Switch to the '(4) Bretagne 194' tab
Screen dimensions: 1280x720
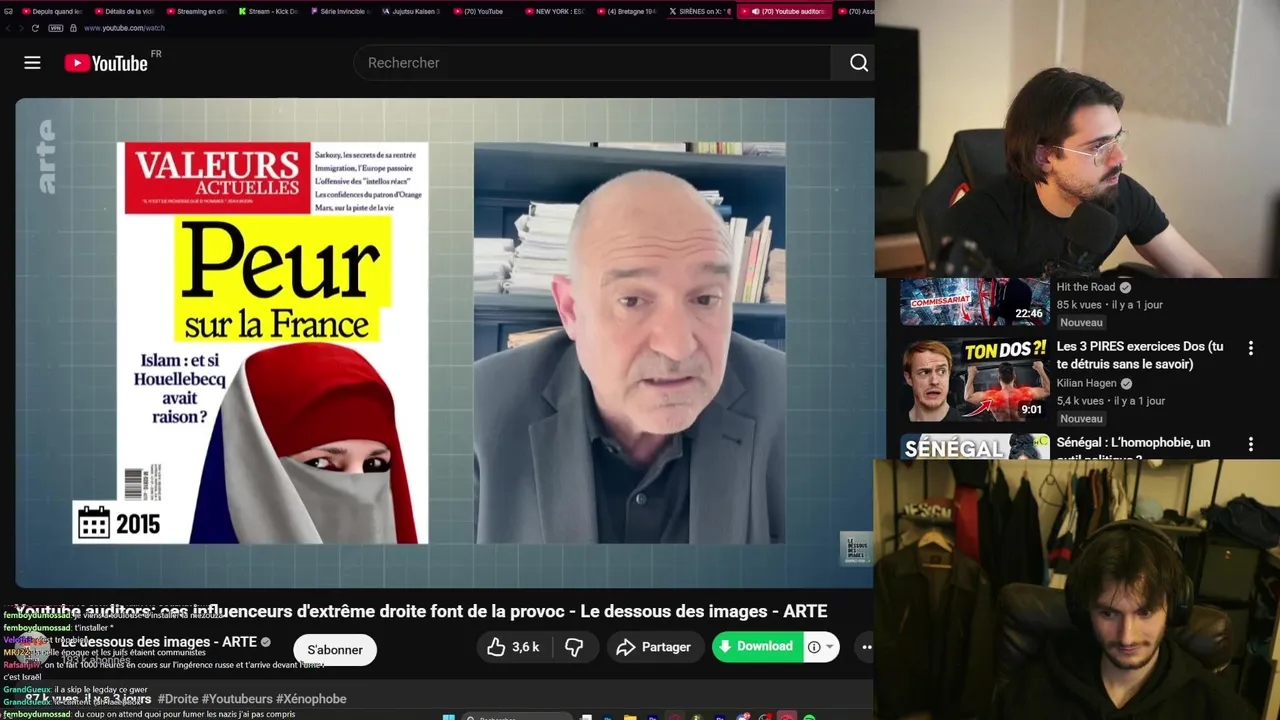pyautogui.click(x=628, y=11)
